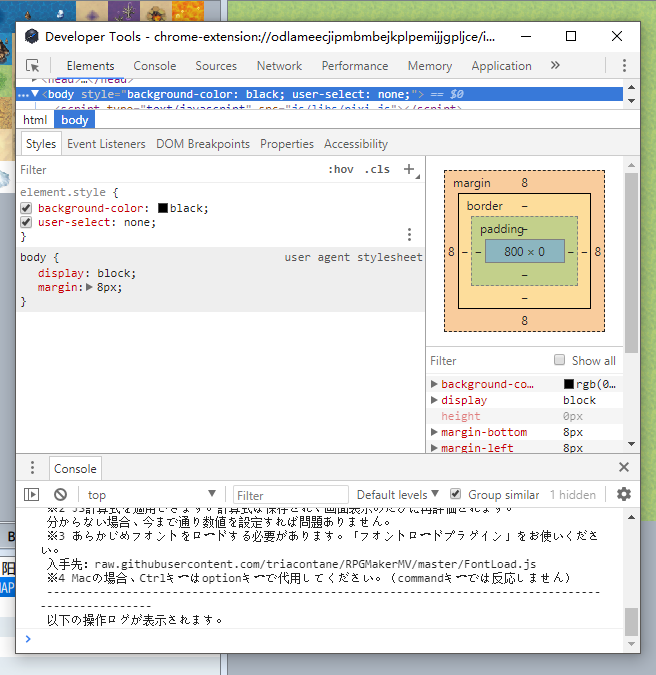Clear the console output
656x675 pixels.
pyautogui.click(x=60, y=494)
